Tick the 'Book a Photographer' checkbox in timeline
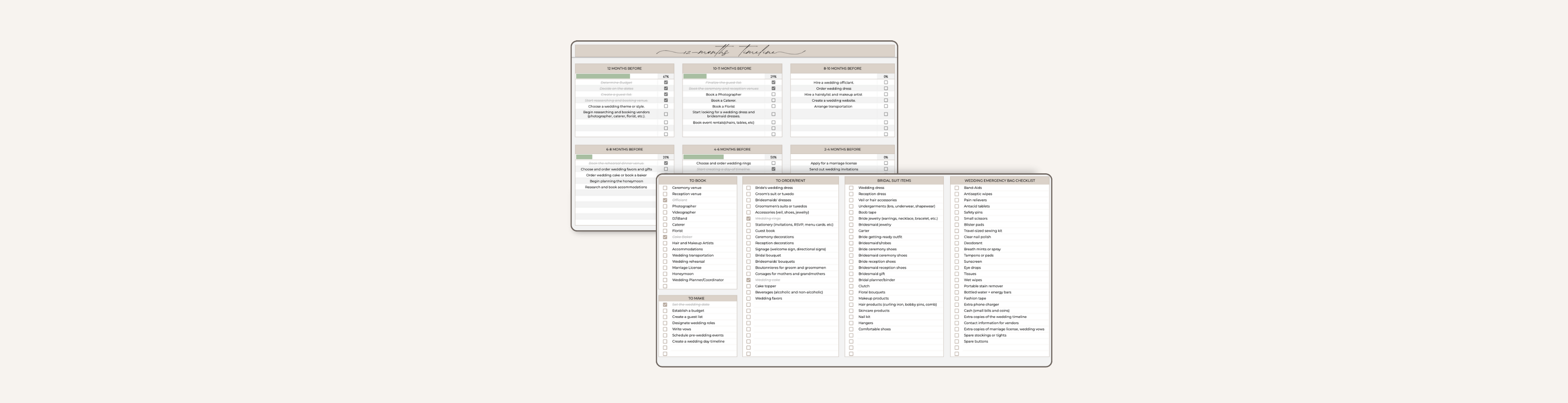The image size is (1568, 403). pos(774,94)
